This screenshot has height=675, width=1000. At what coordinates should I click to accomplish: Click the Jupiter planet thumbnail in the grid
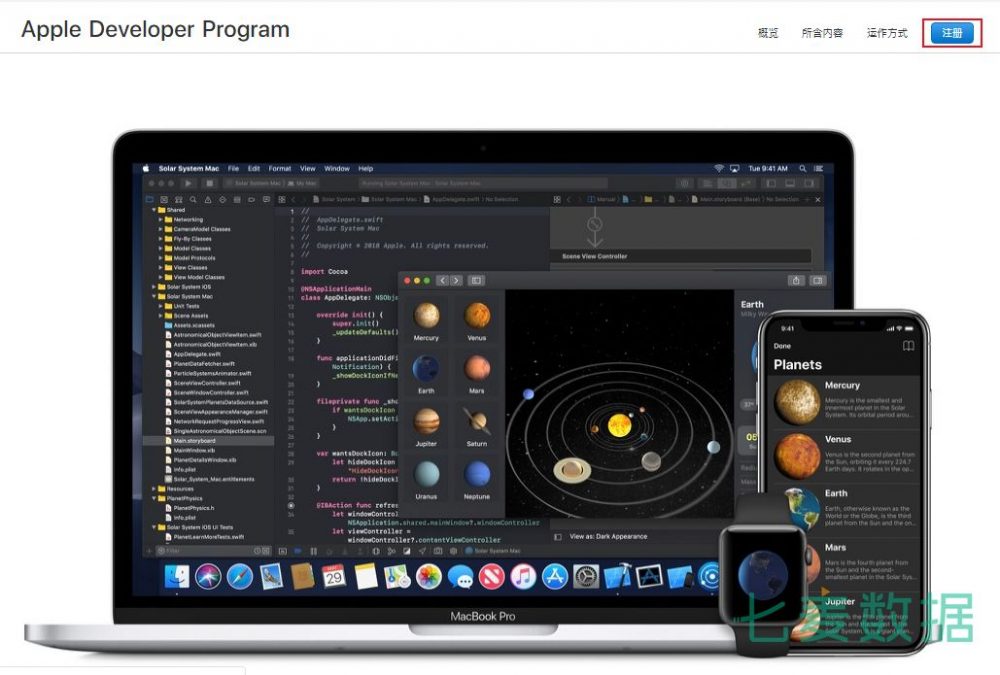(x=426, y=423)
